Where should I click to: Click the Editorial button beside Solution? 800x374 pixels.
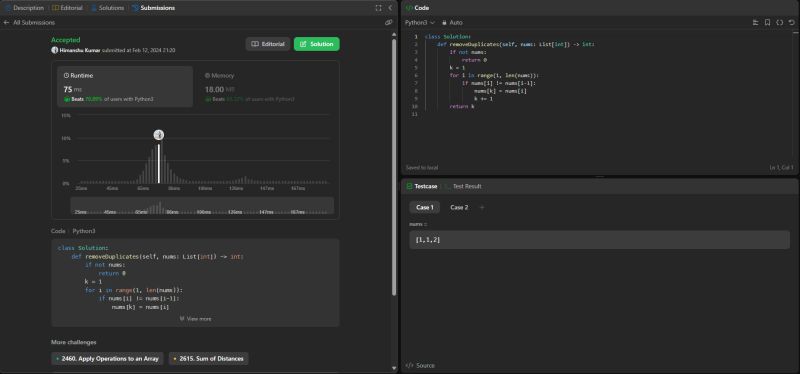(x=268, y=44)
